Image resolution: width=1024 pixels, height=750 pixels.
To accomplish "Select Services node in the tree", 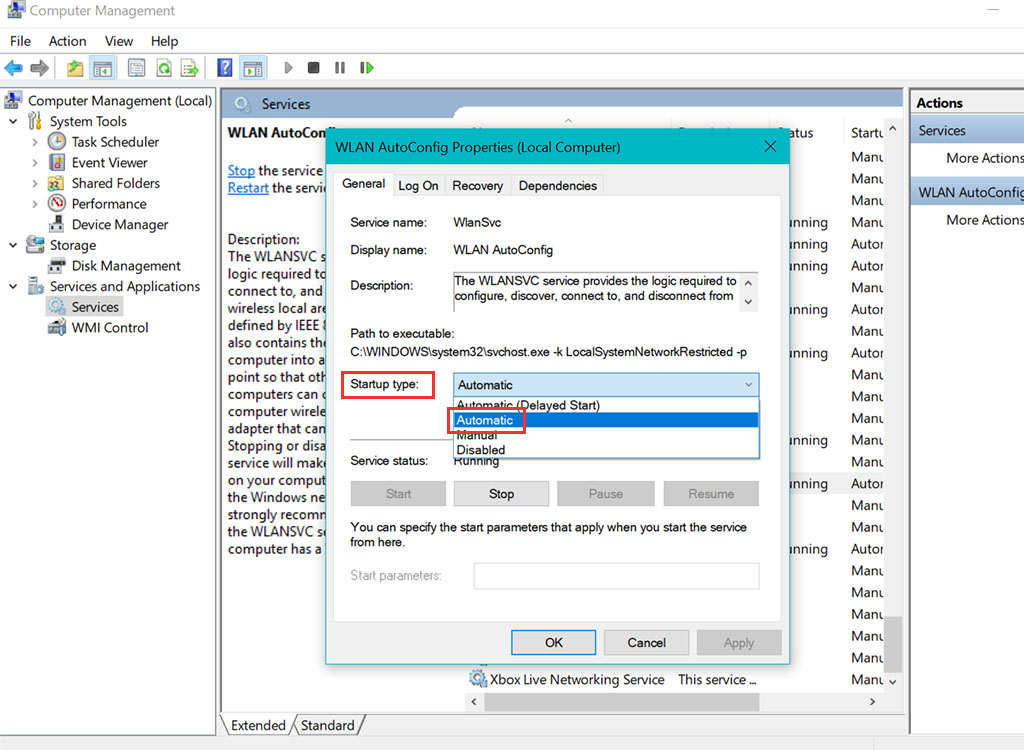I will point(95,307).
